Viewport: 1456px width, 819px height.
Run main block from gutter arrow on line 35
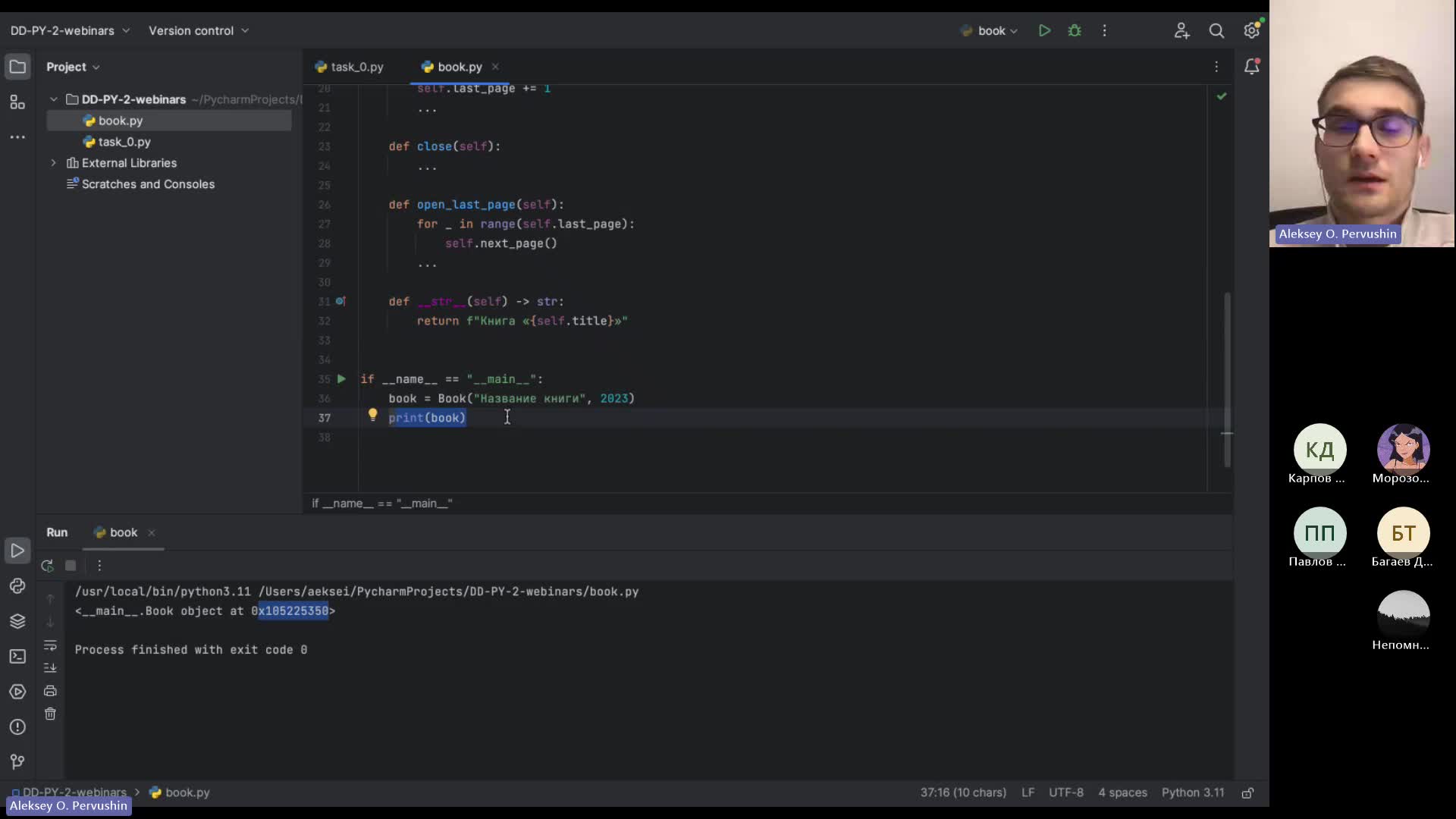pos(341,378)
